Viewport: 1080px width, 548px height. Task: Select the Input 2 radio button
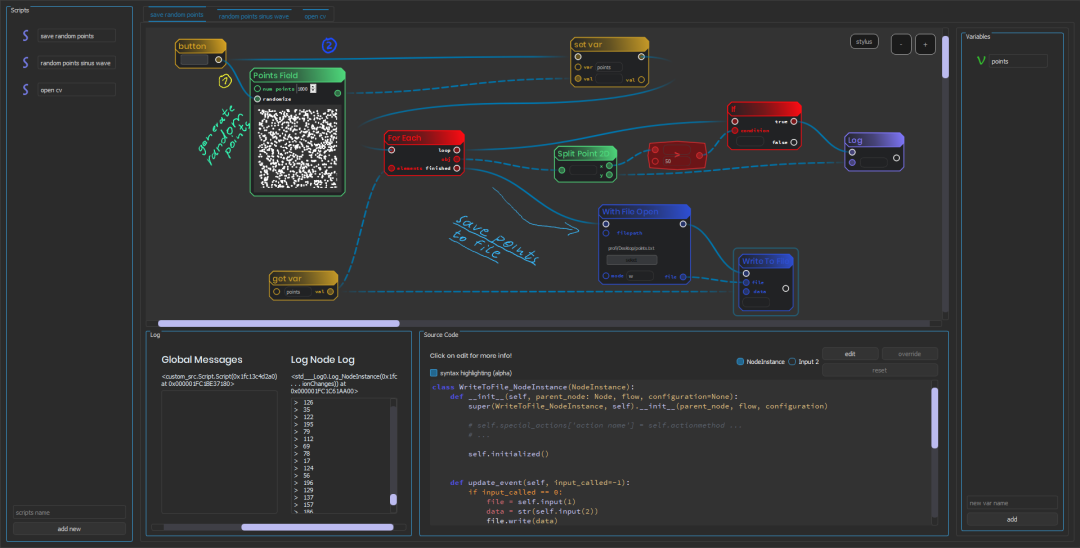793,361
